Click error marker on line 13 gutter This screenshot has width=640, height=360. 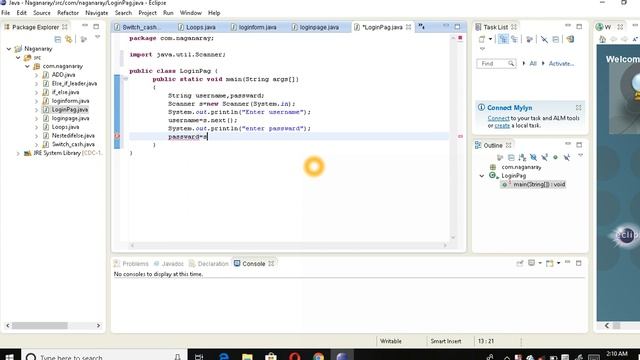(117, 136)
